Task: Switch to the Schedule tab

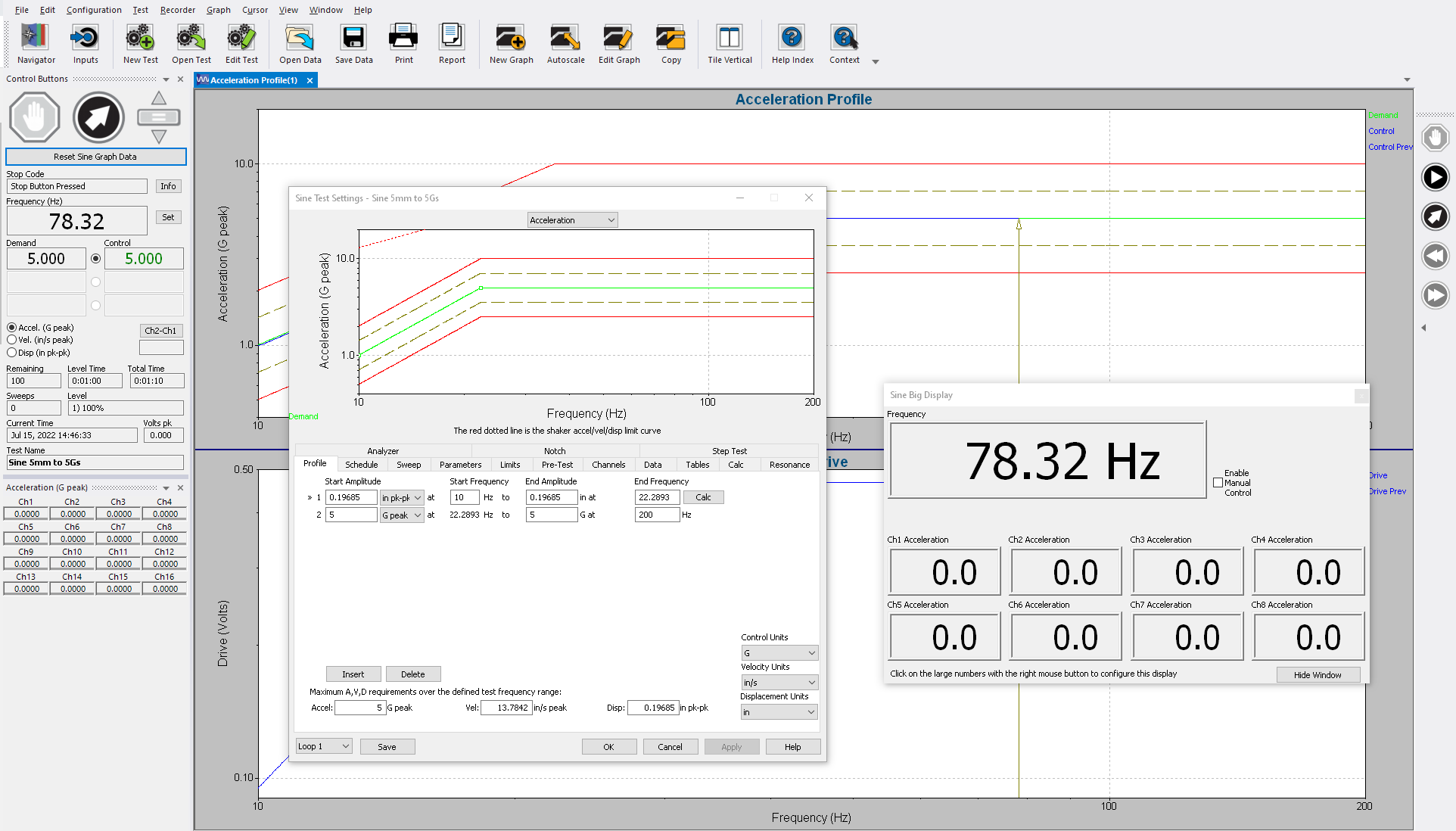Action: click(362, 464)
